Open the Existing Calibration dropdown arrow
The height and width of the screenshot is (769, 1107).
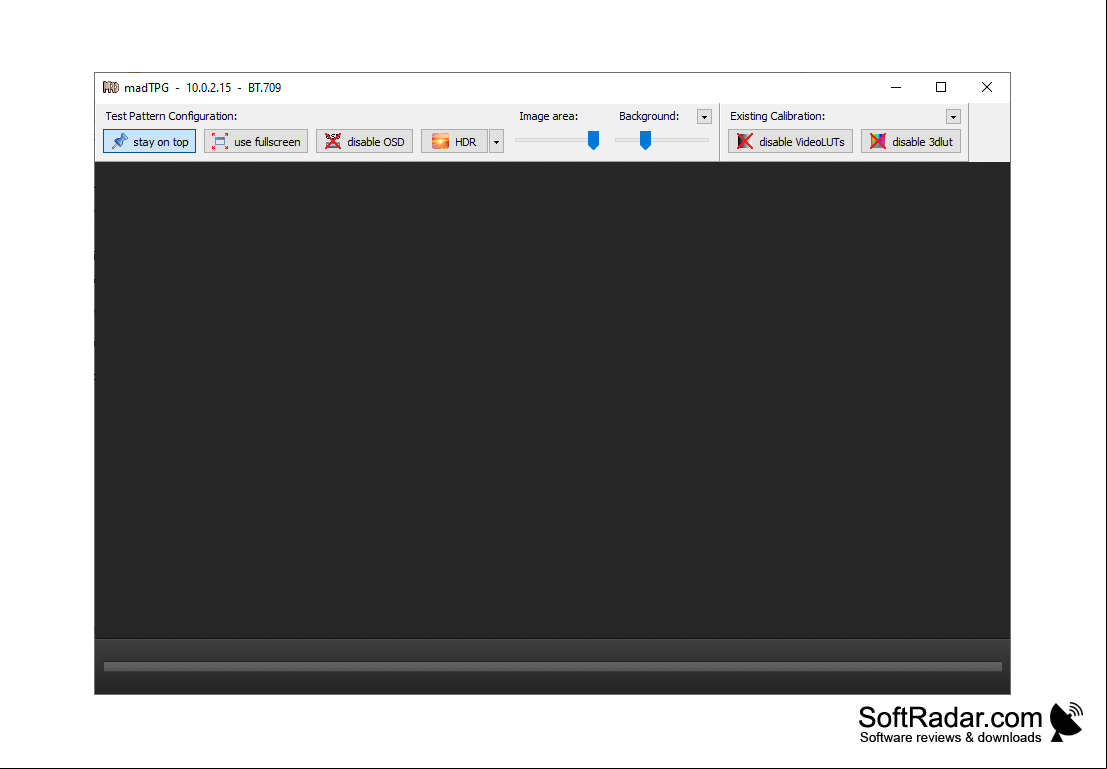click(953, 117)
